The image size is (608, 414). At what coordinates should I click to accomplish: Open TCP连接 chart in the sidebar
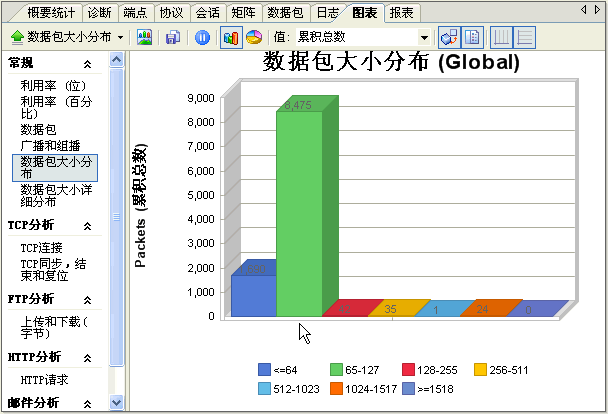click(42, 247)
